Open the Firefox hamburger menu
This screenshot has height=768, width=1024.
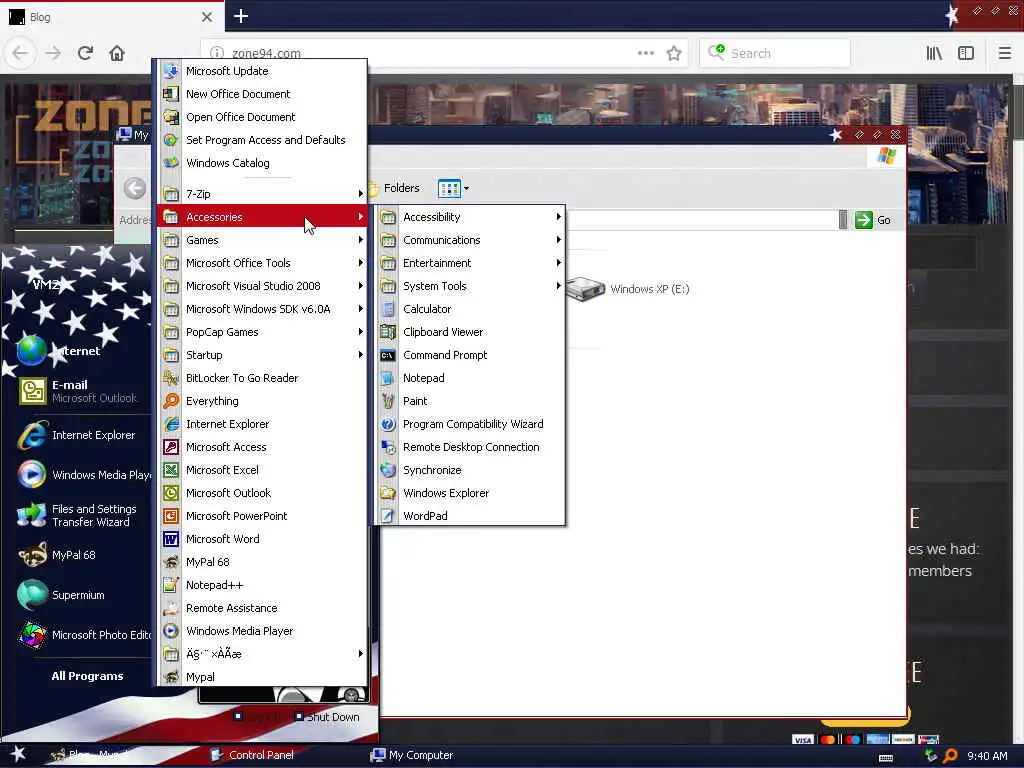click(1004, 53)
